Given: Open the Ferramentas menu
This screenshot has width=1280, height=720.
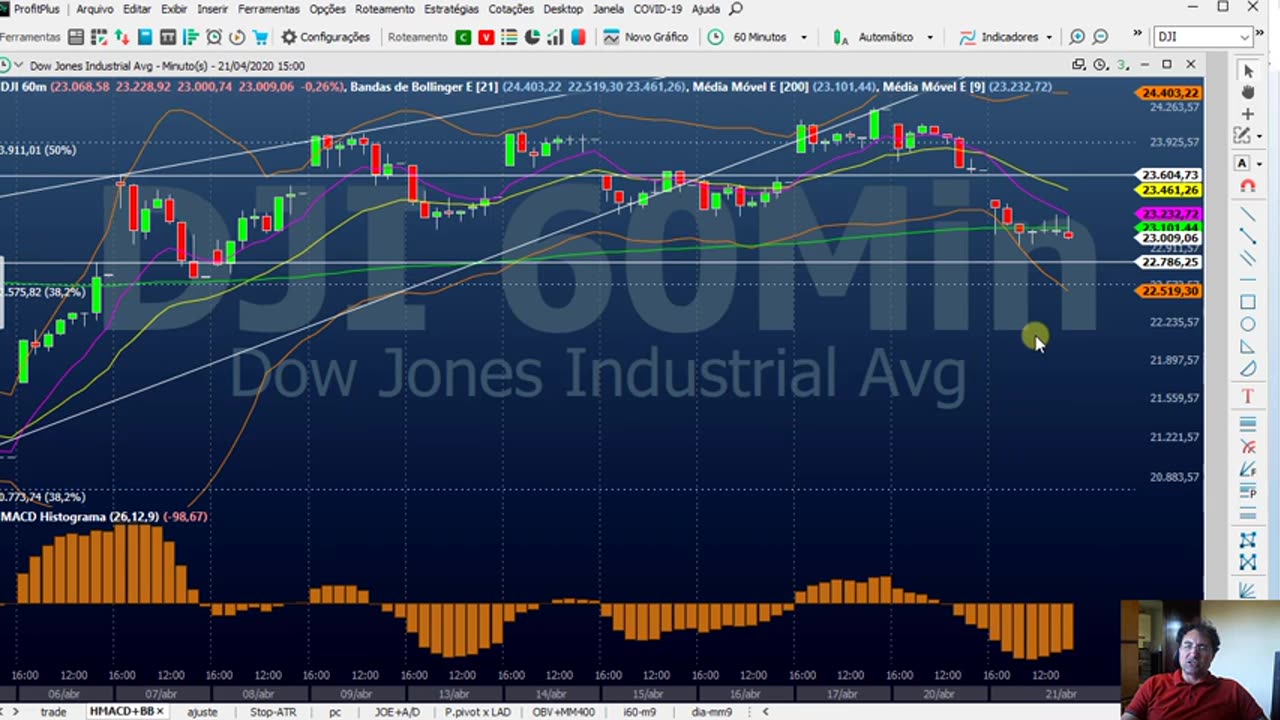Looking at the screenshot, I should [269, 9].
